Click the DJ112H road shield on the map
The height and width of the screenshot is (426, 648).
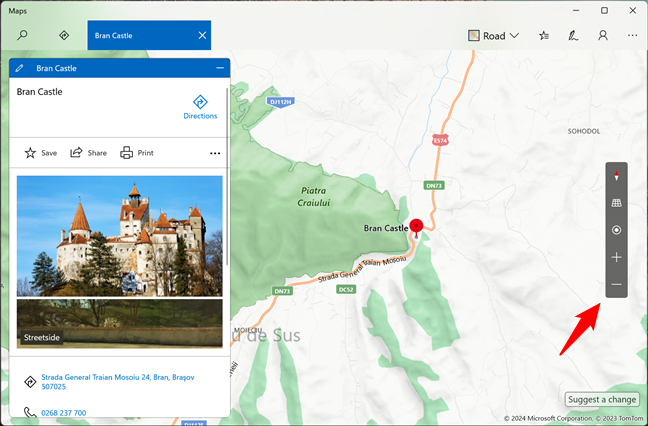(281, 102)
